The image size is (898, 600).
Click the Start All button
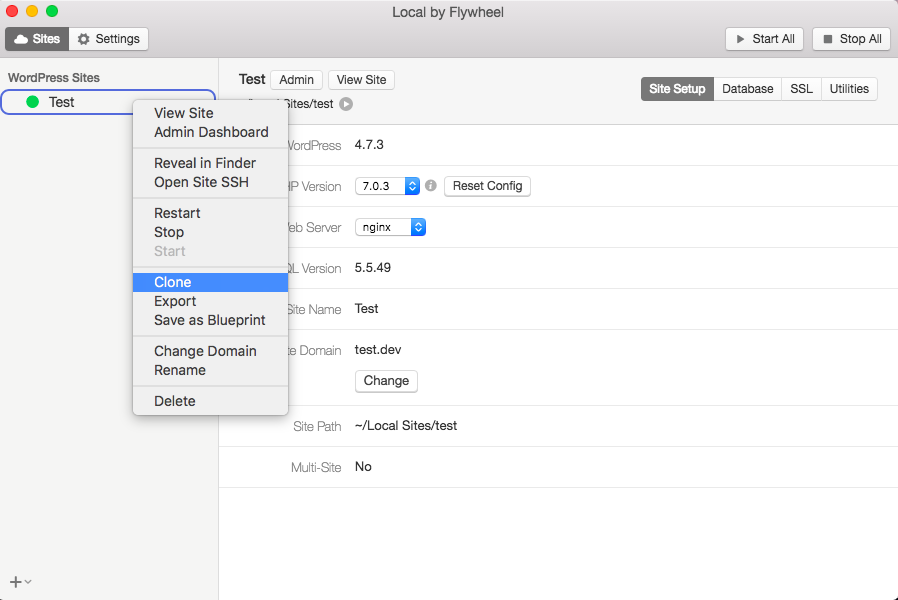pos(765,39)
